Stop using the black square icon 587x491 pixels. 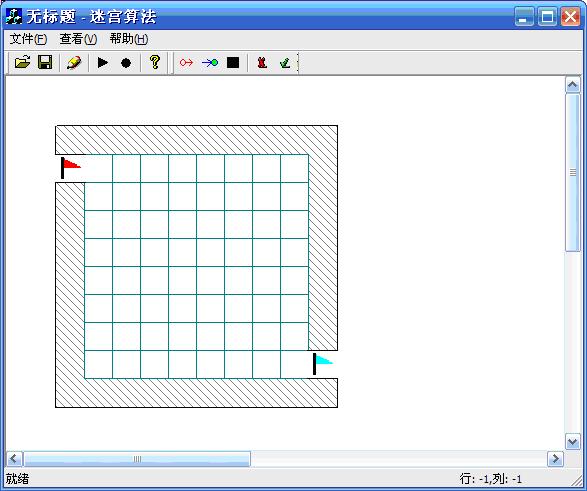click(233, 62)
